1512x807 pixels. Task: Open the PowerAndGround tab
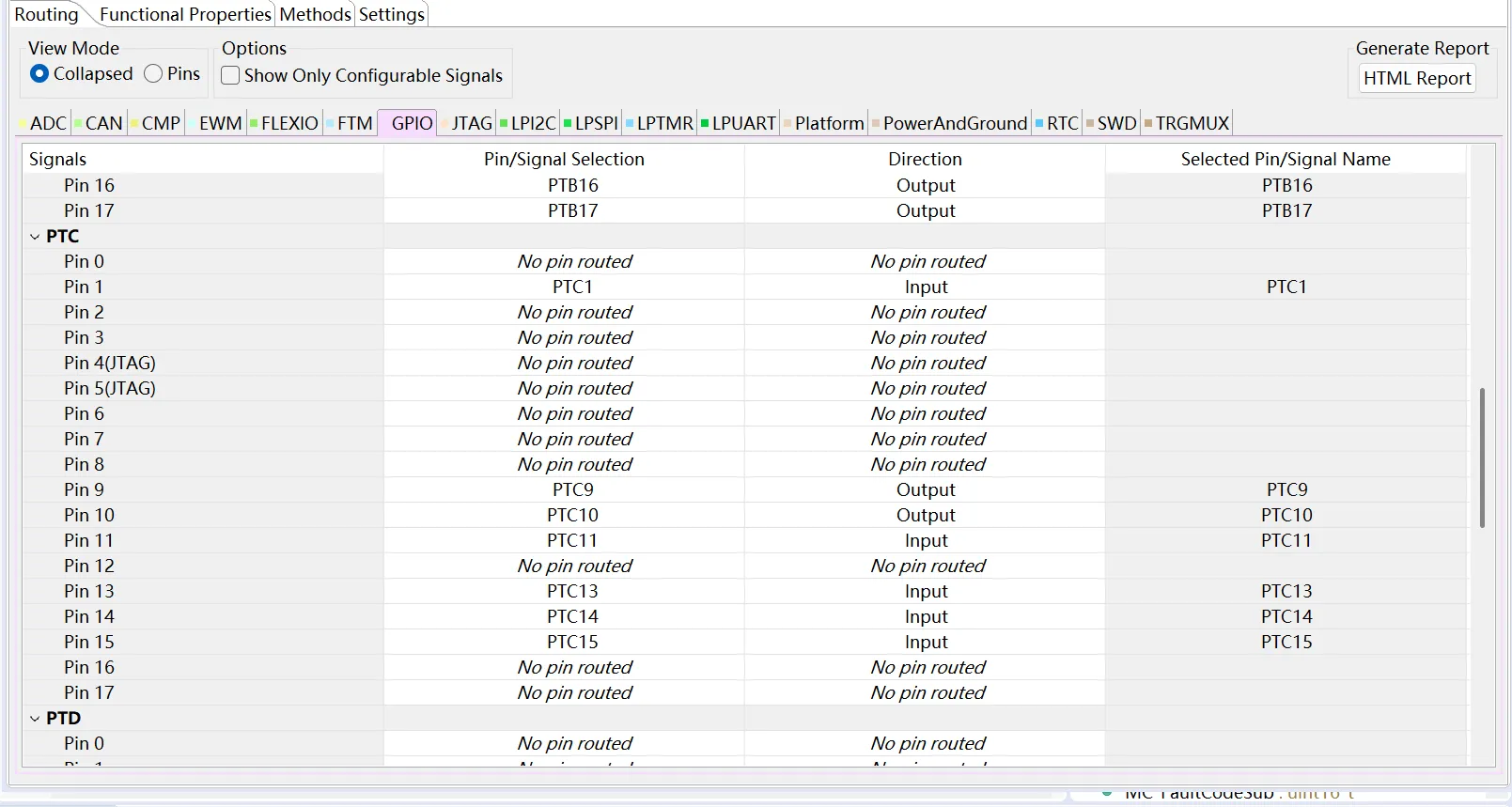click(x=950, y=123)
